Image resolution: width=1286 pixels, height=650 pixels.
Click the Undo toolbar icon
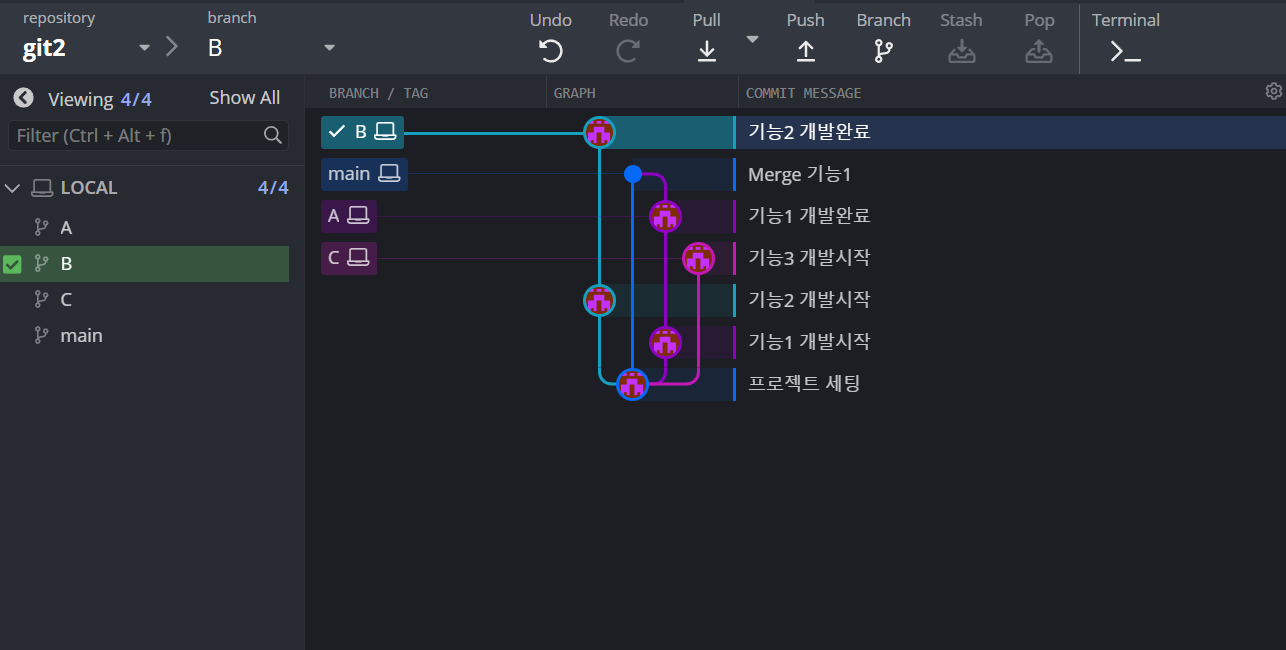click(x=551, y=51)
